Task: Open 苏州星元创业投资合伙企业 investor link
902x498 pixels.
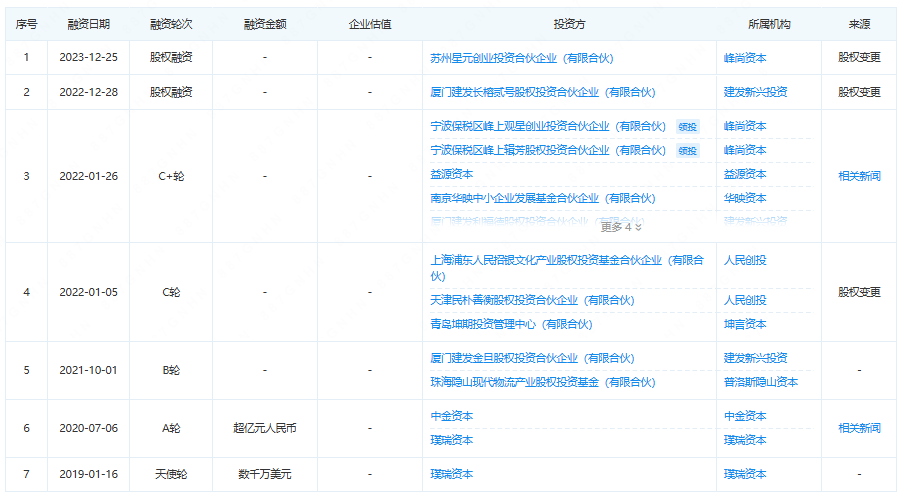Action: (522, 58)
